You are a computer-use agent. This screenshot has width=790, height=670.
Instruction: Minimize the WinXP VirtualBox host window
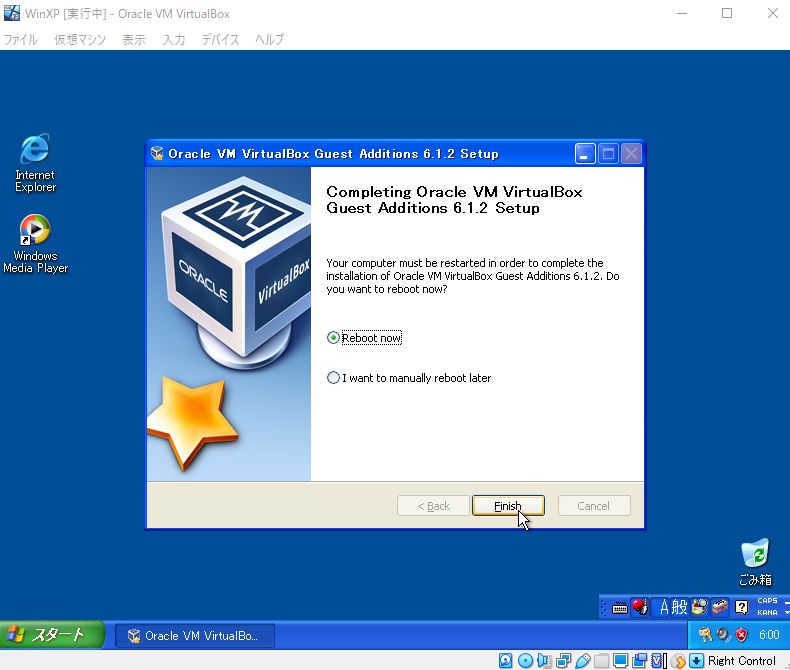pyautogui.click(x=682, y=13)
